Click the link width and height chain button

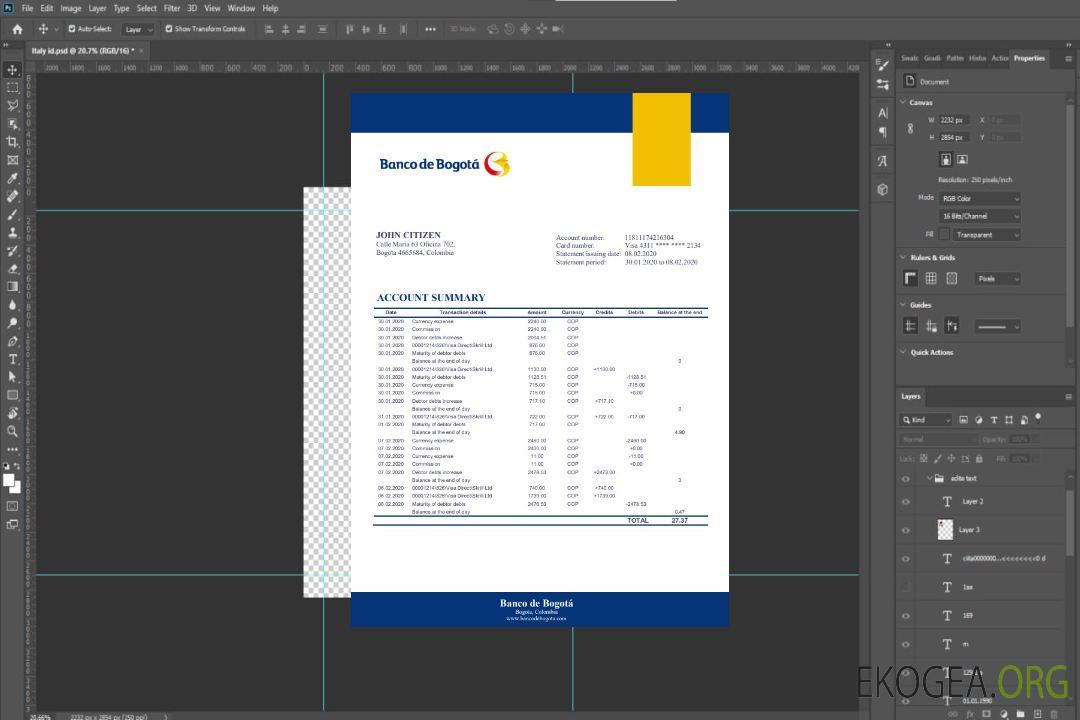point(910,129)
